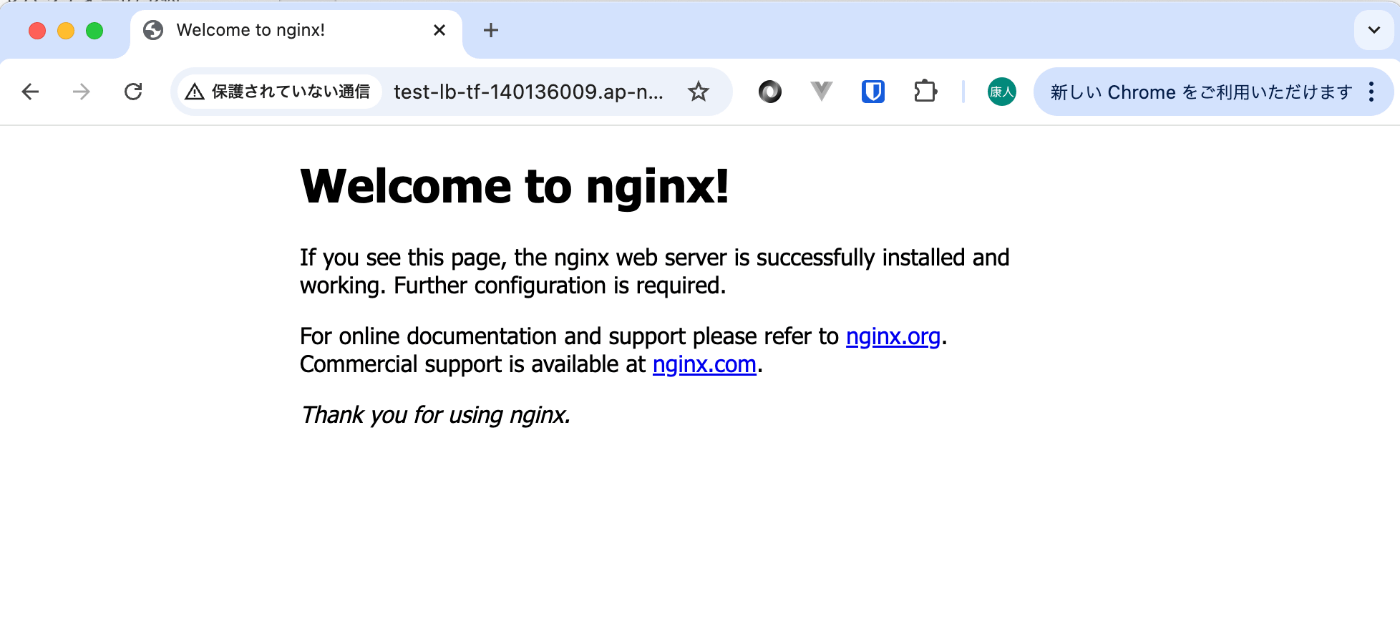
Task: Click the yellow minimize window button
Action: coord(66,30)
